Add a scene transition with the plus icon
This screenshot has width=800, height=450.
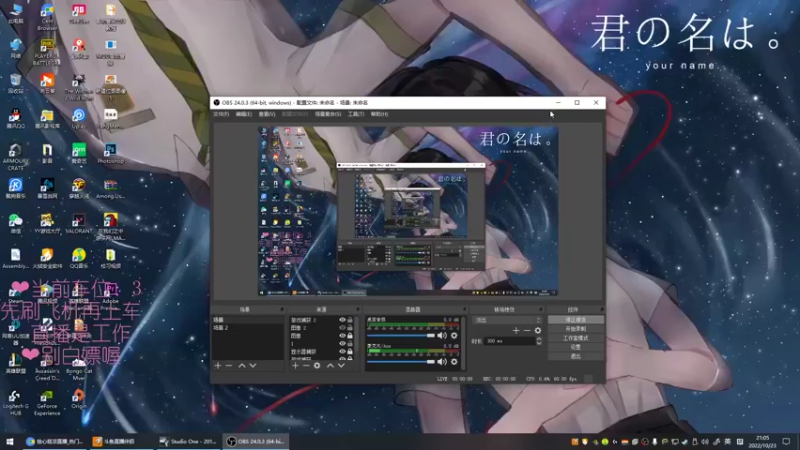pos(516,331)
